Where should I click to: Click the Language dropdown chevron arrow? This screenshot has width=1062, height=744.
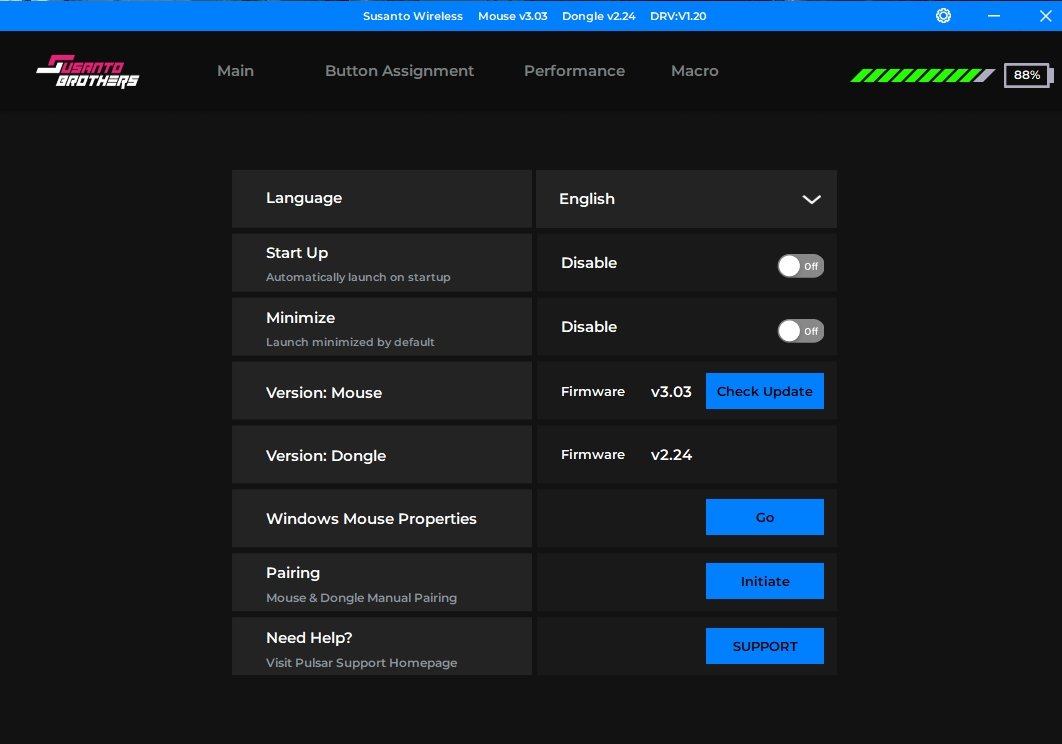811,199
